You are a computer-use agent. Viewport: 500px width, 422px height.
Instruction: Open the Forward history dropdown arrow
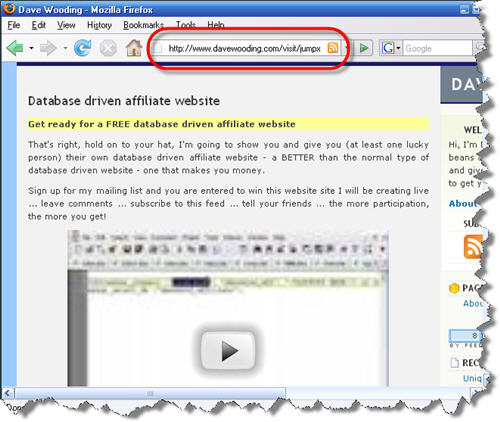65,48
